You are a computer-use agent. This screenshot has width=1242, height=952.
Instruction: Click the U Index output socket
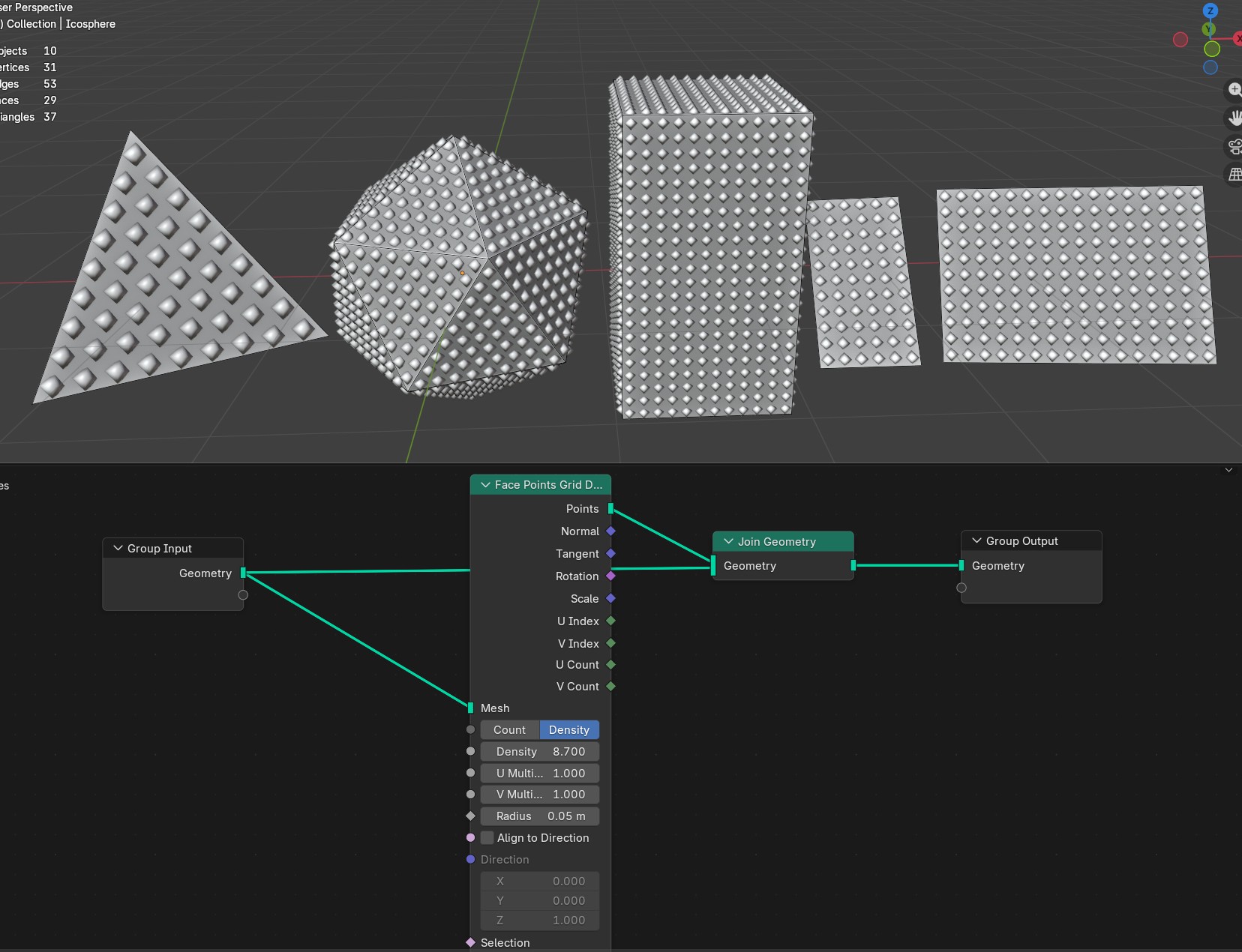point(610,621)
